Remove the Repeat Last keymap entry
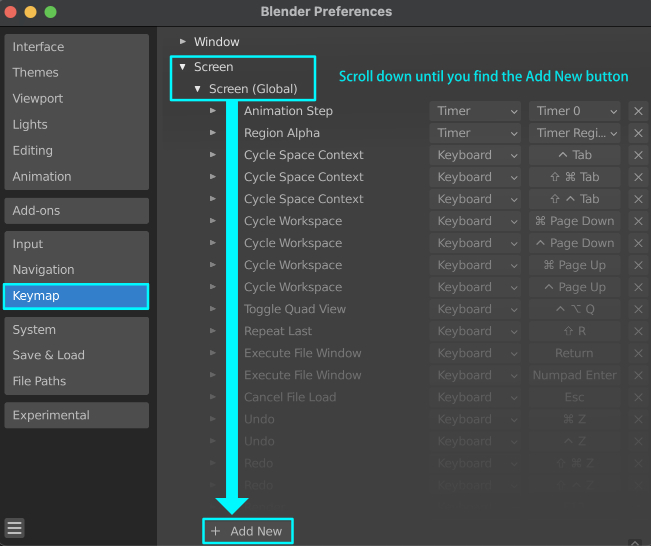This screenshot has height=546, width=651. (x=638, y=331)
